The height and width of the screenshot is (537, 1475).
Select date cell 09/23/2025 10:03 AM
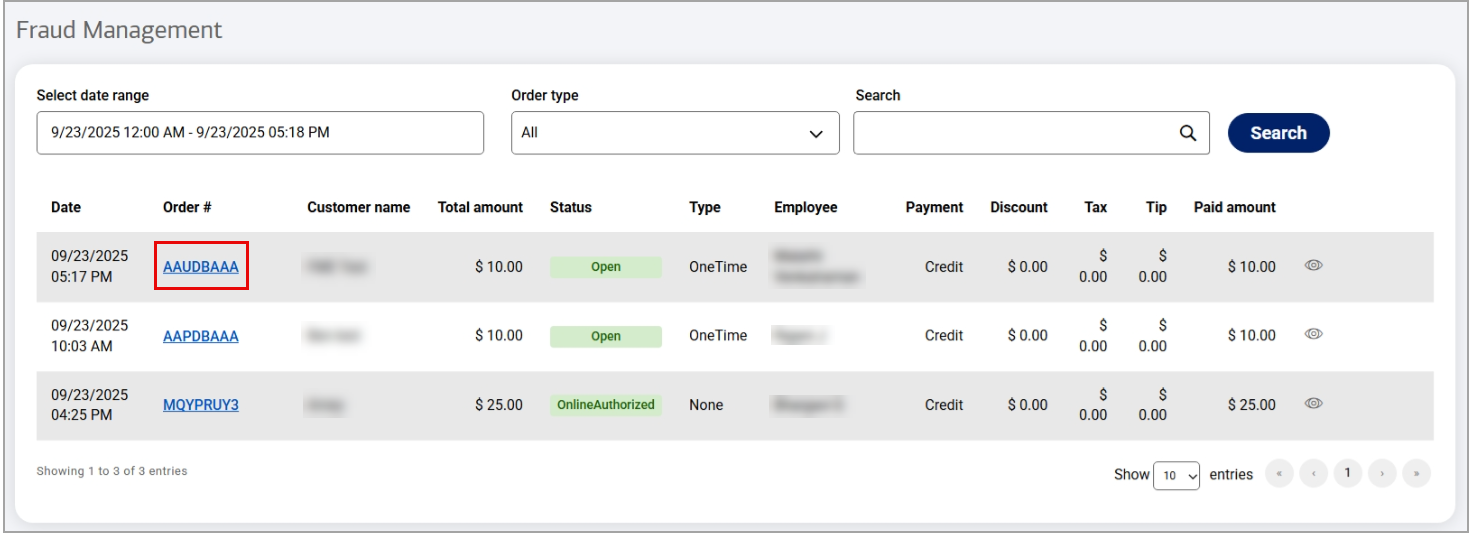[90, 335]
